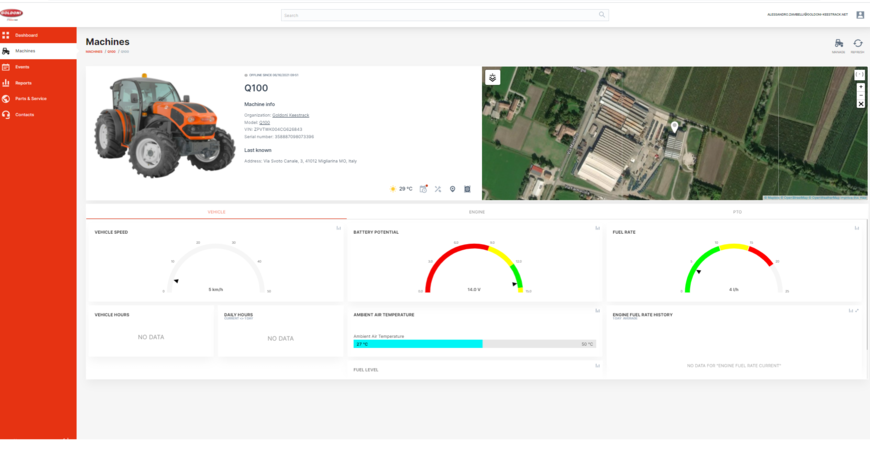
Task: Click the Refresh icon at top right
Action: pyautogui.click(x=857, y=44)
